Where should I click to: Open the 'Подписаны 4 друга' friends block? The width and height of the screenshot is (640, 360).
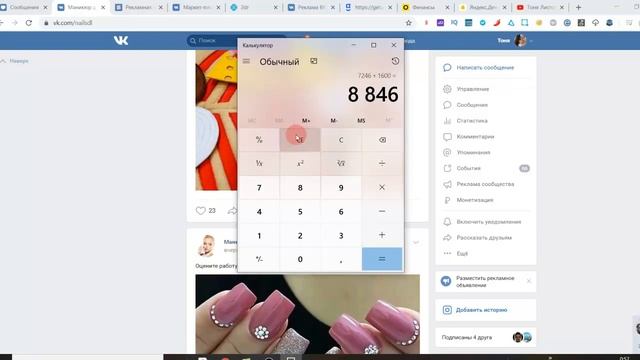[486, 338]
